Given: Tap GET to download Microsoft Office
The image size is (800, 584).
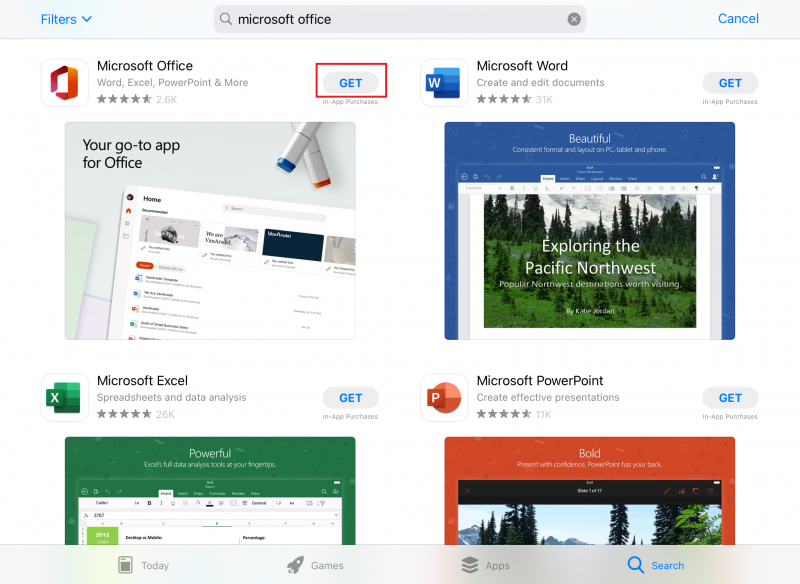Looking at the screenshot, I should tap(351, 82).
